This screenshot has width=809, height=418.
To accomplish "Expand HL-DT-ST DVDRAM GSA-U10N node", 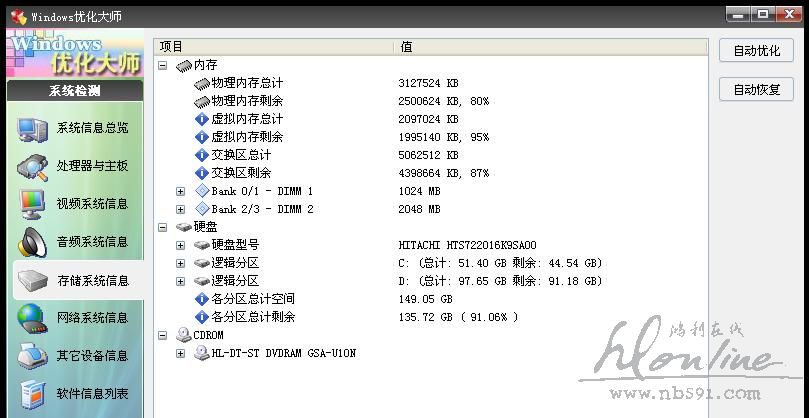I will (x=180, y=353).
